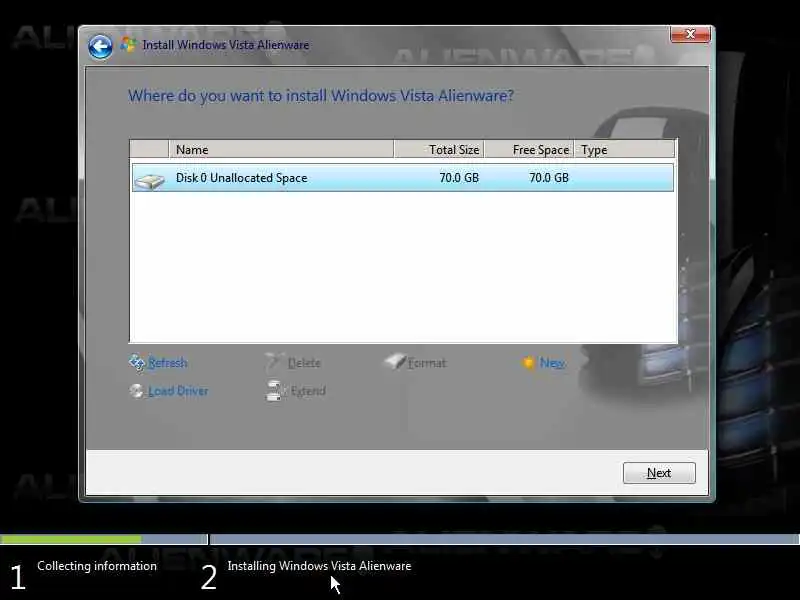Click Installing Windows Vista Alienware step label
Viewport: 800px width, 600px height.
point(319,566)
